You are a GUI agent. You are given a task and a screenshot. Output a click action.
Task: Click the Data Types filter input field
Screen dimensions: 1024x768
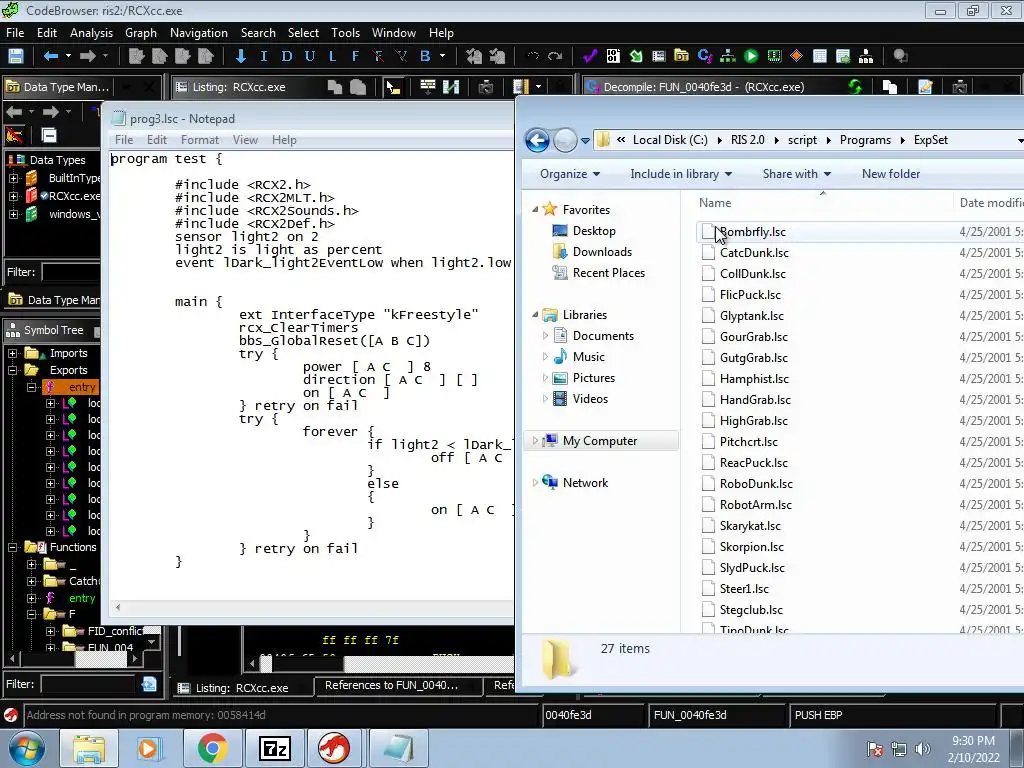point(71,272)
